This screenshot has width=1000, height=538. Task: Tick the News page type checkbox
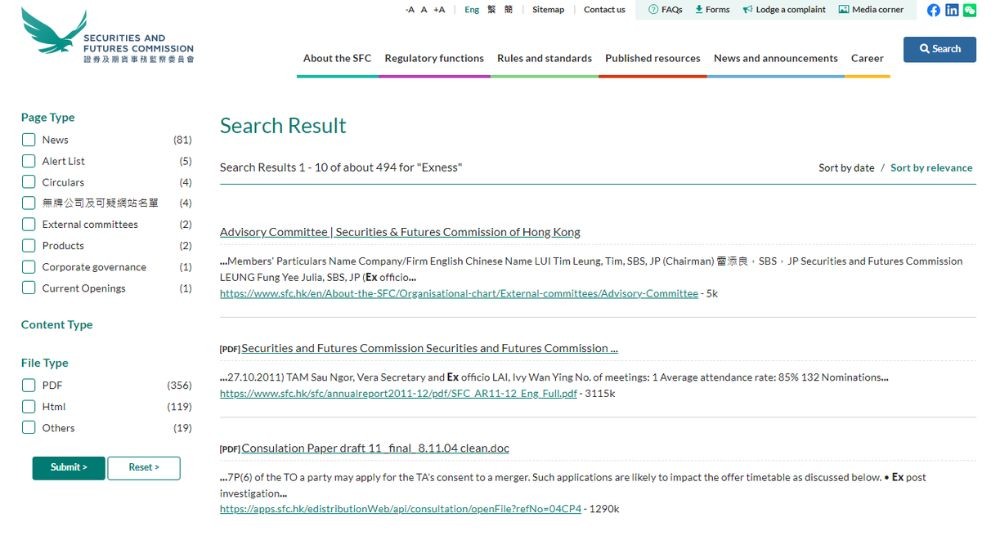click(29, 140)
